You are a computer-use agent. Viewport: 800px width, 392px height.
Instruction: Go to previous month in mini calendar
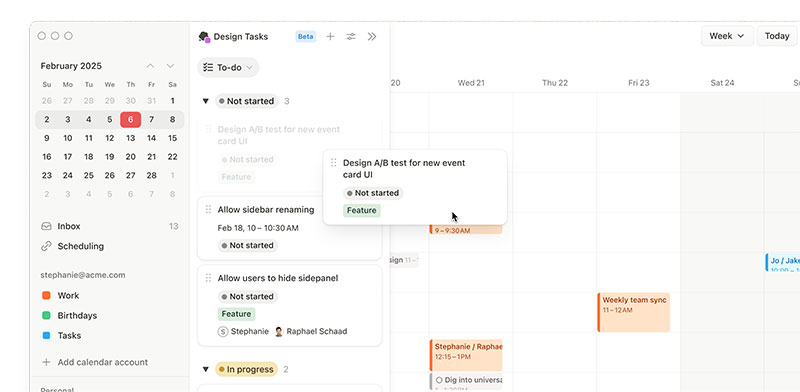(x=150, y=66)
